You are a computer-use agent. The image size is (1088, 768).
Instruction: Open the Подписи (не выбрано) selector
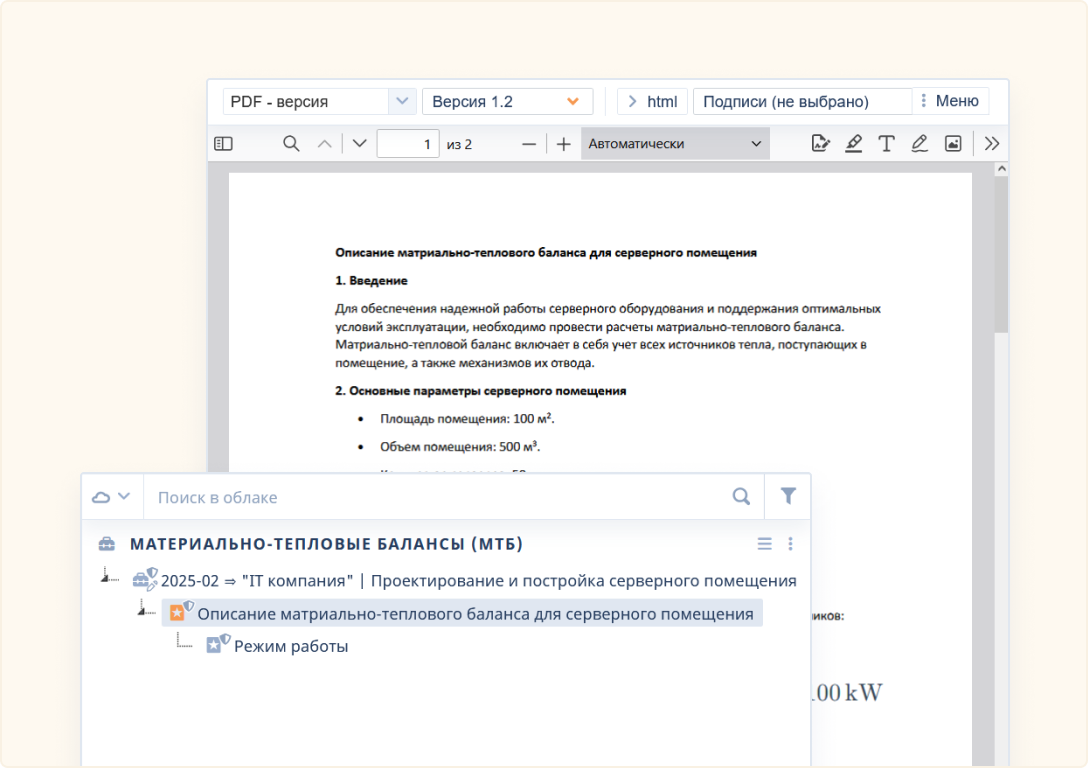[802, 101]
